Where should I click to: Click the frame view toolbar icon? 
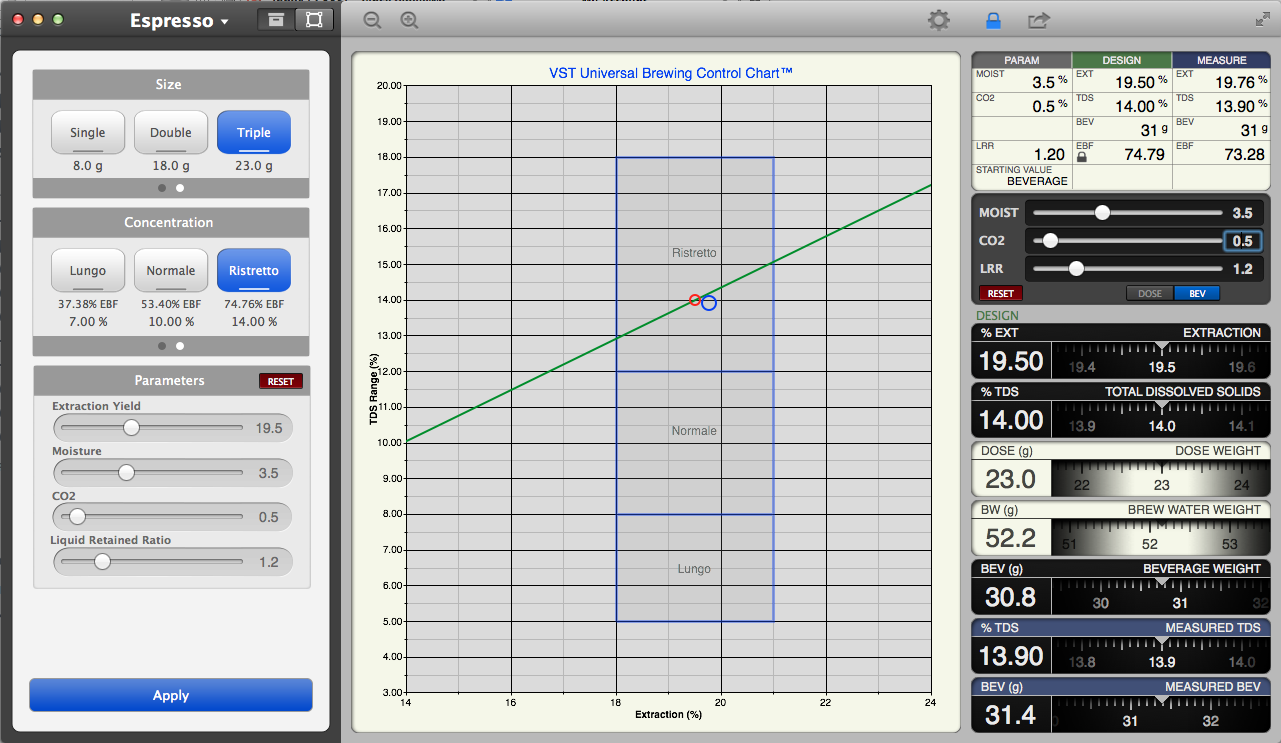[314, 20]
